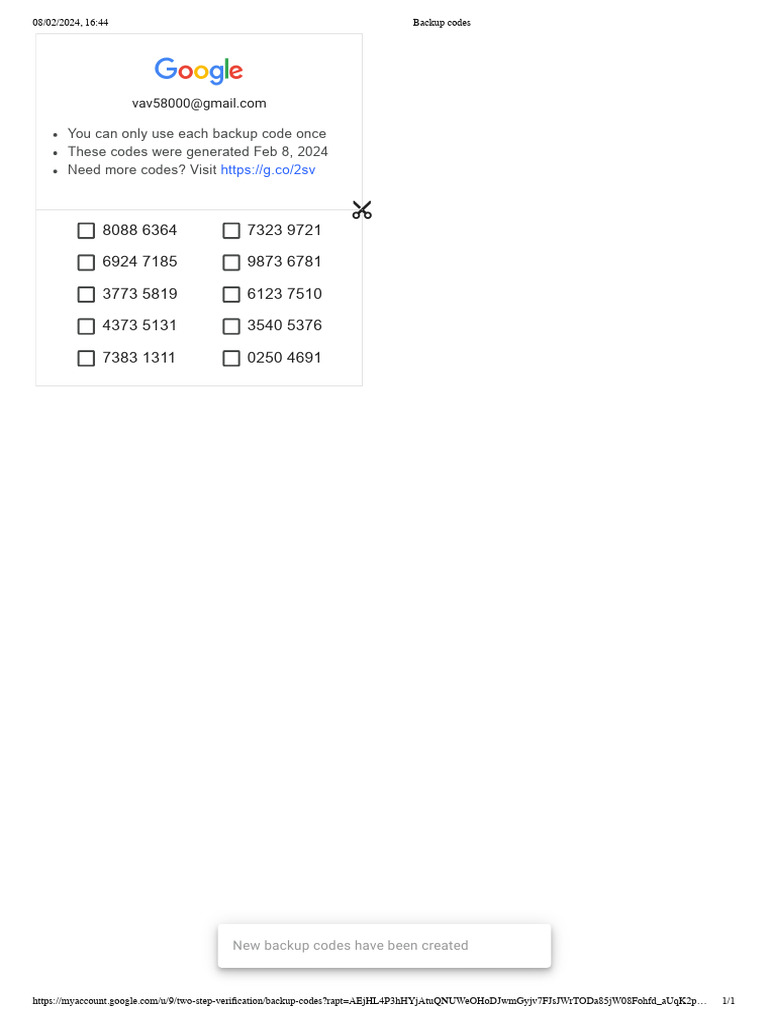The height and width of the screenshot is (1024, 768).
Task: Tick the checkbox next to 6924 7185
Action: tap(86, 263)
